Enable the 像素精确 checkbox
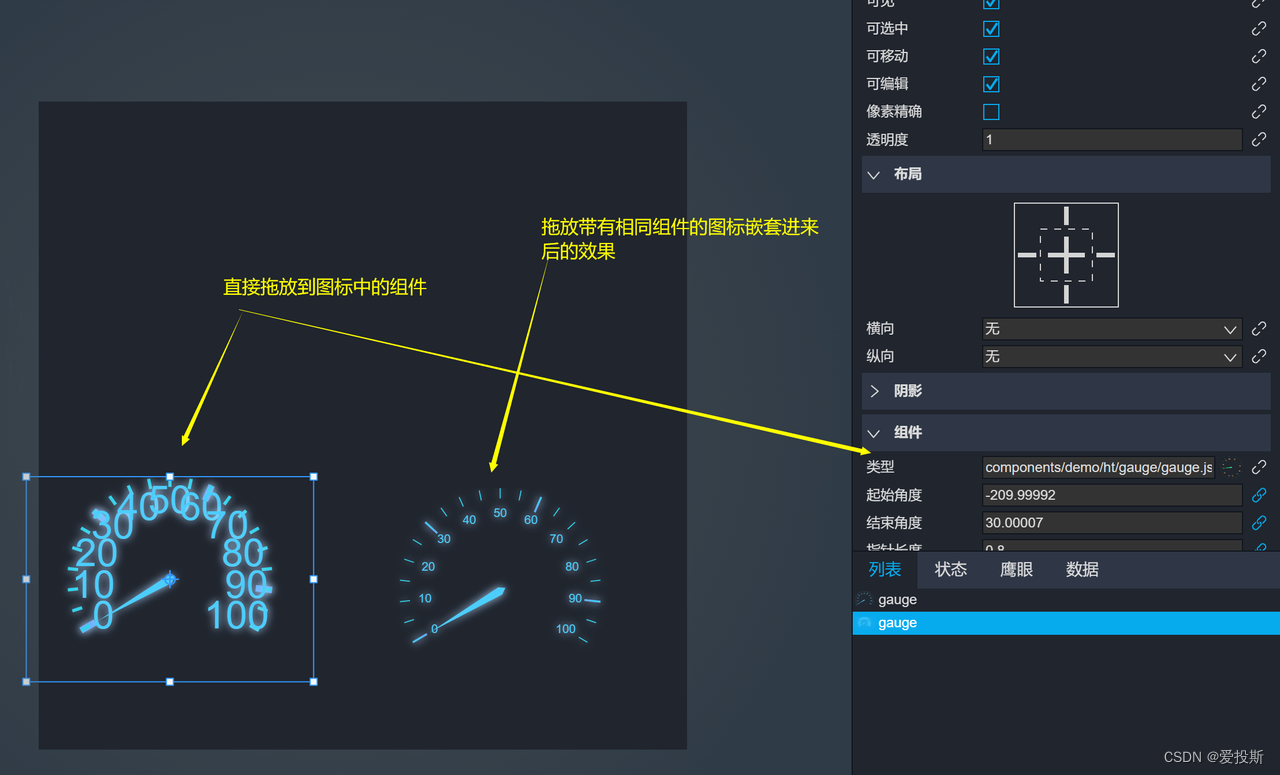 tap(990, 111)
